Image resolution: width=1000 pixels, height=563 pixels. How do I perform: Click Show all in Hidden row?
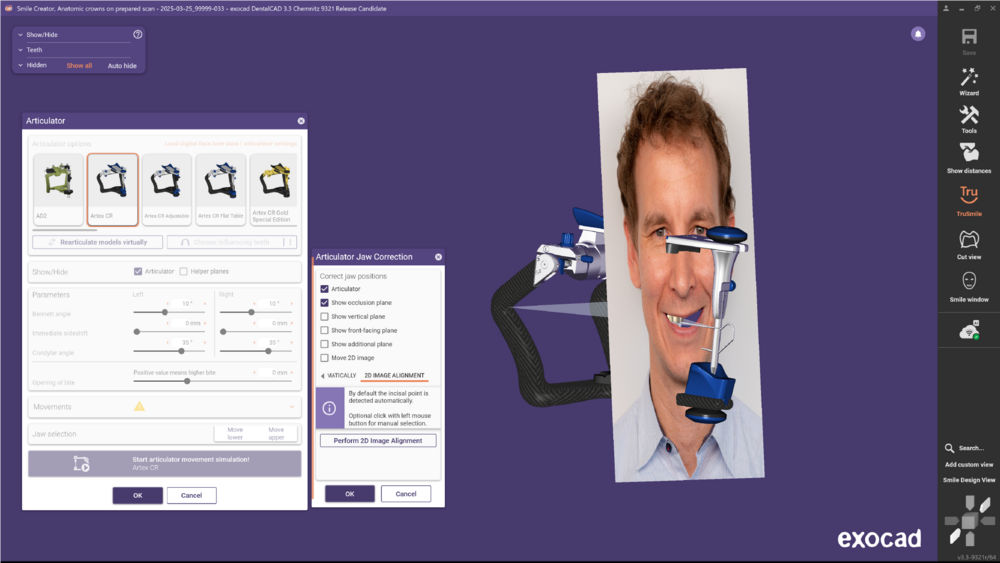[x=79, y=66]
